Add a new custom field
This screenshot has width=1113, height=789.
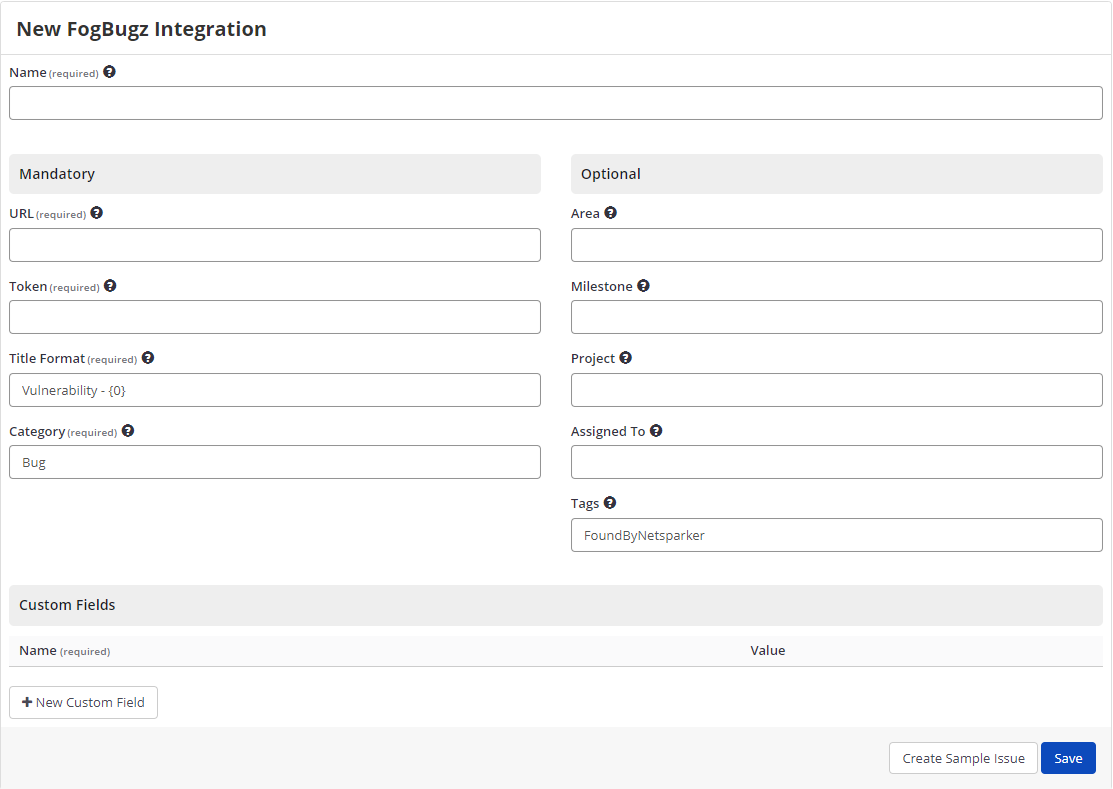(x=83, y=702)
